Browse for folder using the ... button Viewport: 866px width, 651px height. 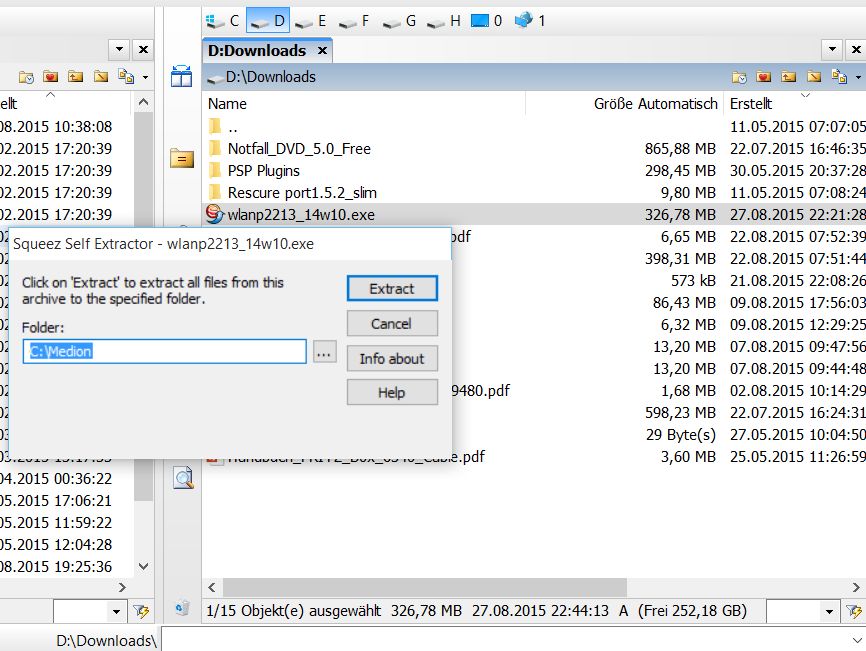click(324, 351)
